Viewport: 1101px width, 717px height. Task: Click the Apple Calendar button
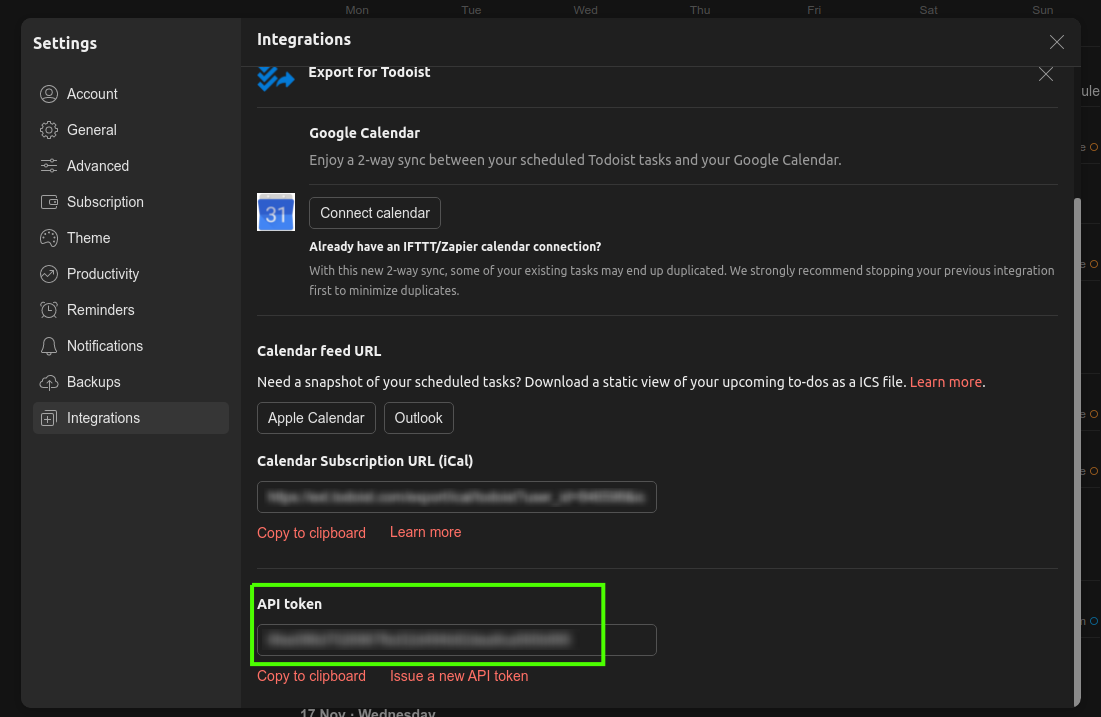point(316,418)
